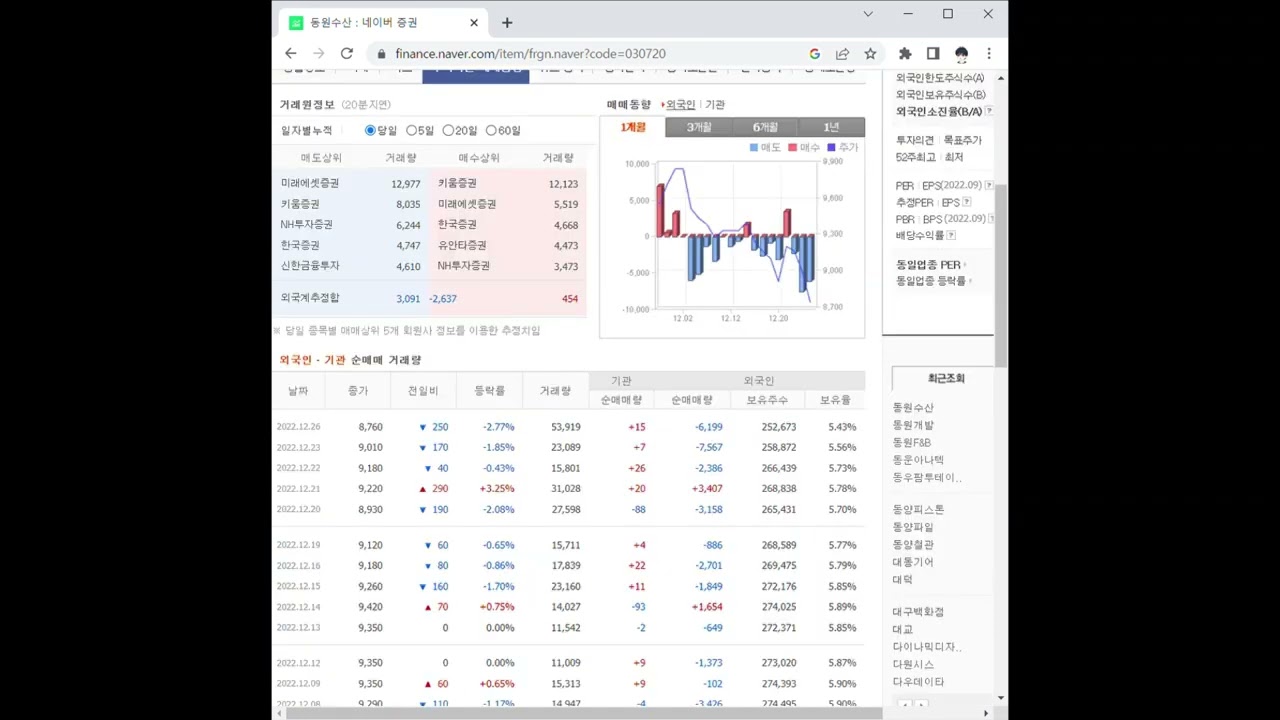The image size is (1280, 720).
Task: Click the 외국계추정합 row label
Action: 310,298
